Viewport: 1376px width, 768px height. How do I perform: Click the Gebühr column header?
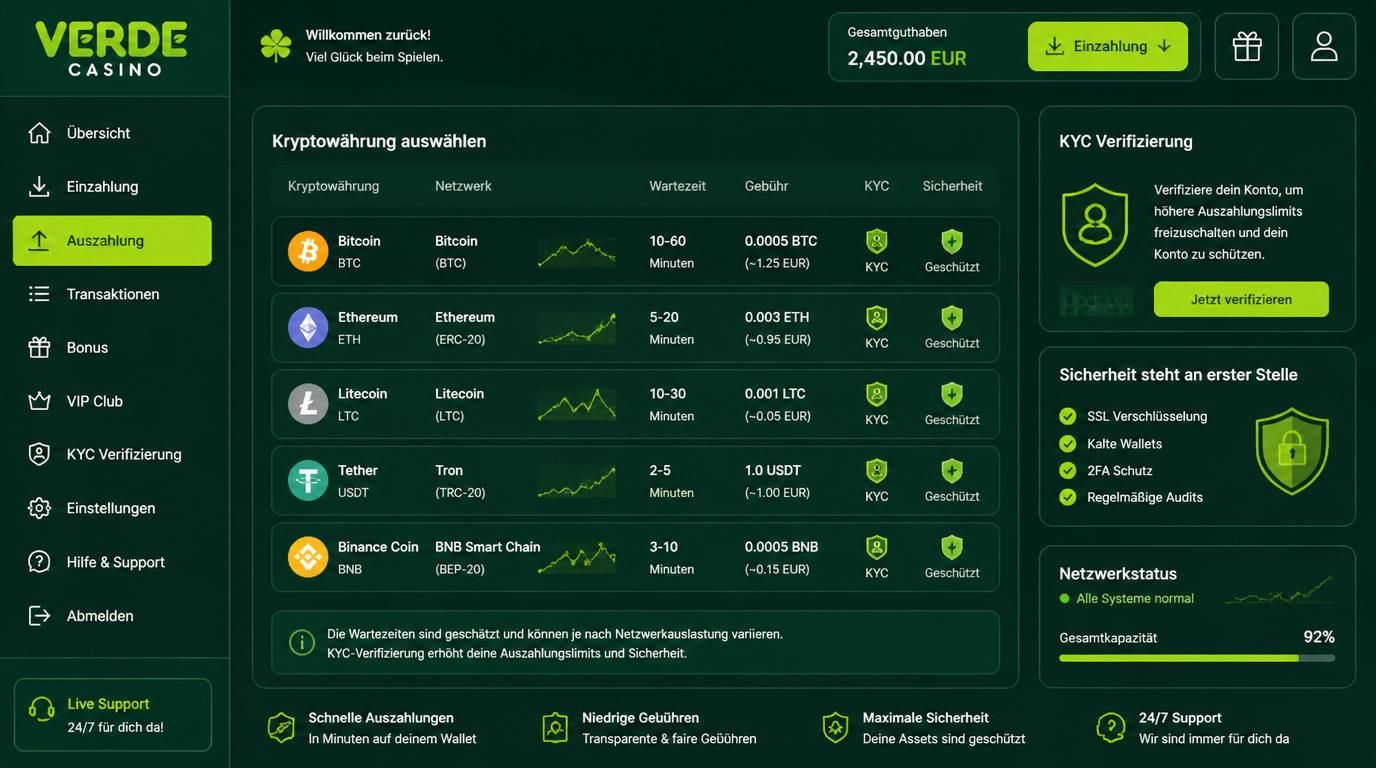pos(767,186)
